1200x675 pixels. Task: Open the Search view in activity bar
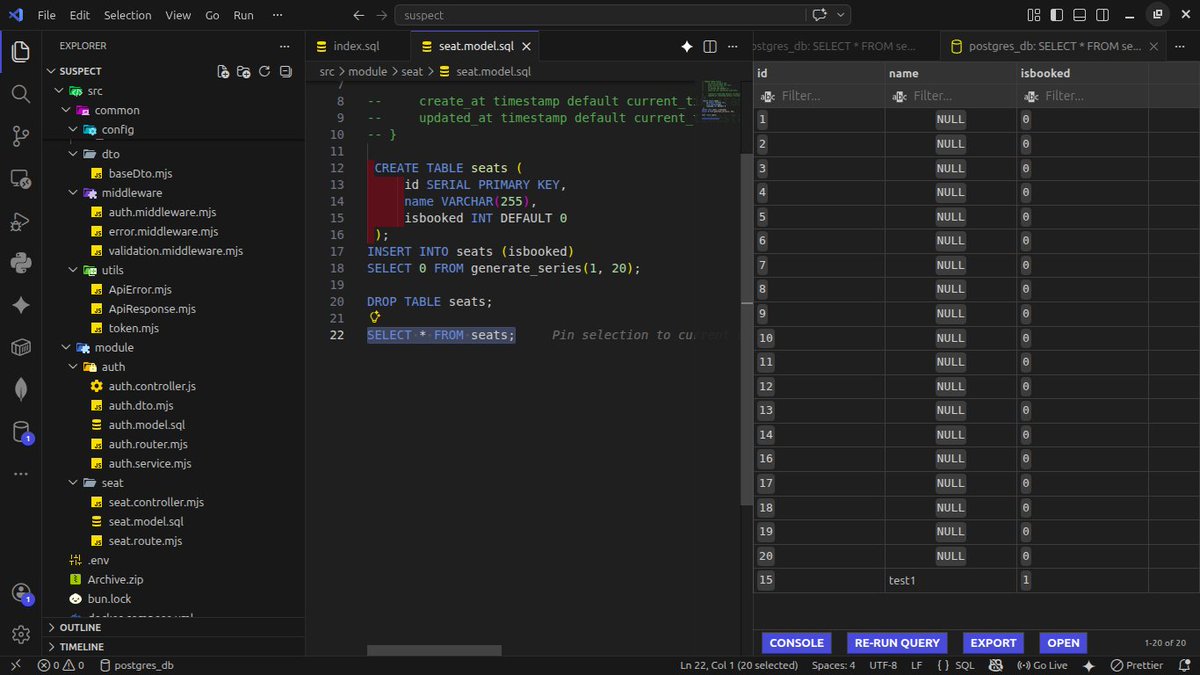coord(21,94)
